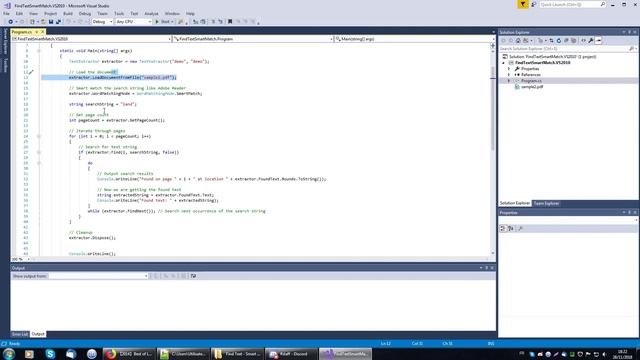Click the system clock in the taskbar
The image size is (640, 360).
coord(623,354)
